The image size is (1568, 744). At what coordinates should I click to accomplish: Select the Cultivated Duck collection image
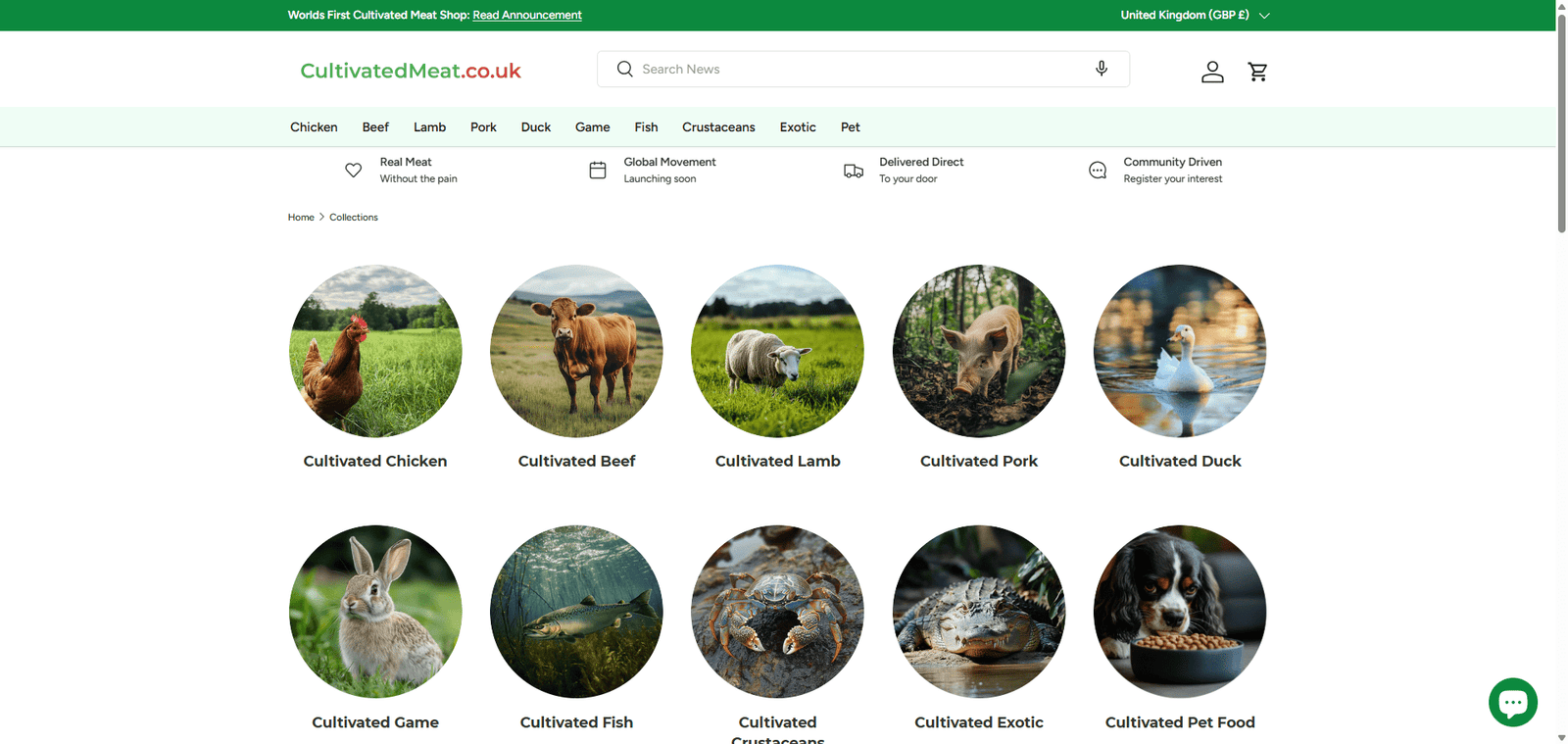pyautogui.click(x=1180, y=351)
